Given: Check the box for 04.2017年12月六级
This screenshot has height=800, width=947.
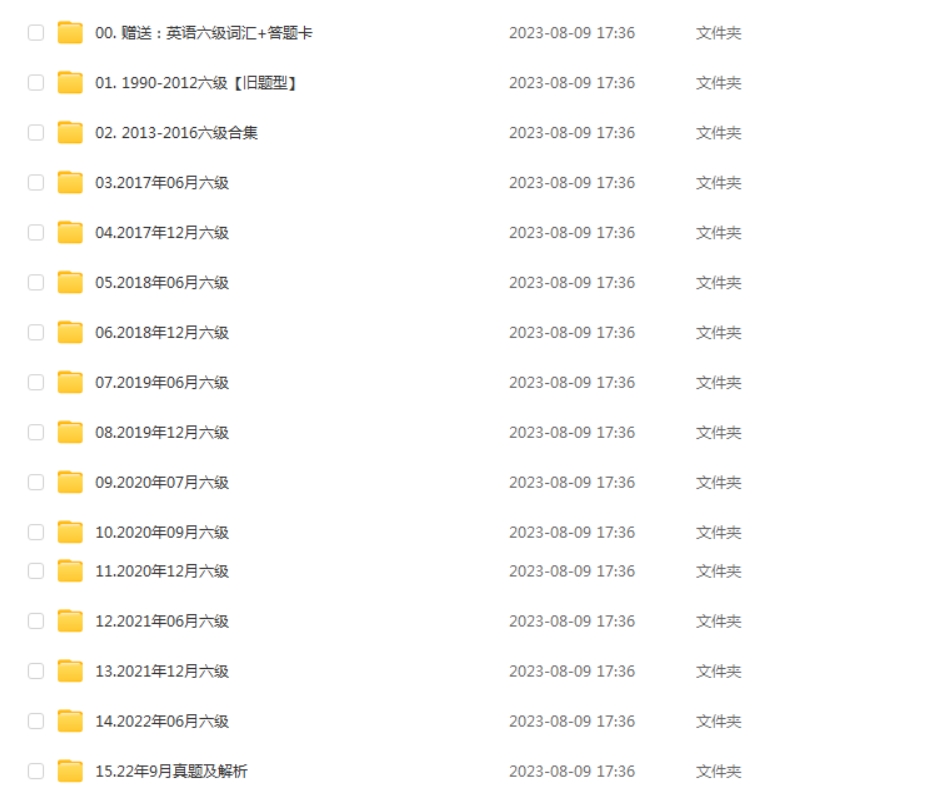Looking at the screenshot, I should [x=36, y=232].
